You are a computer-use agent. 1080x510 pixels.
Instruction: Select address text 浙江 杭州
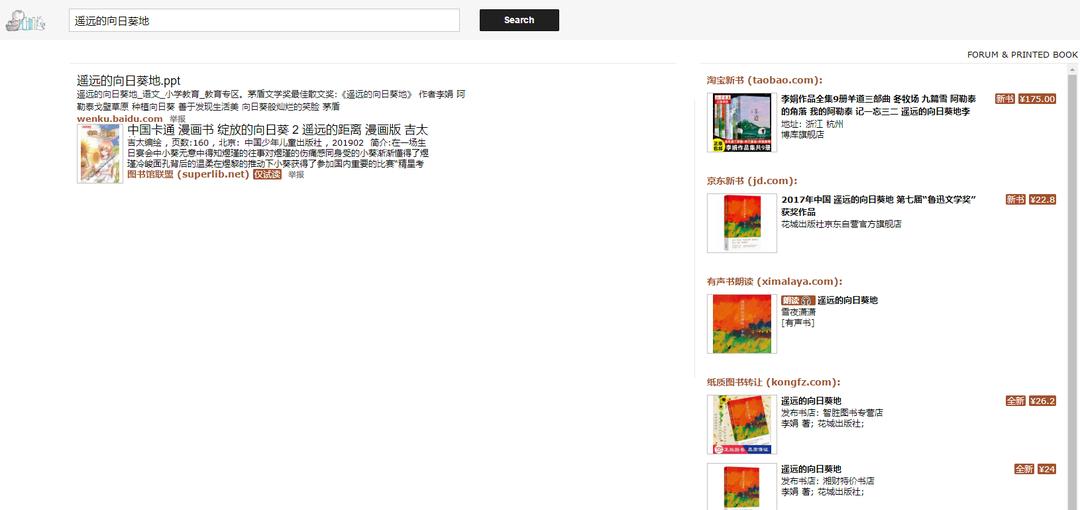point(824,124)
